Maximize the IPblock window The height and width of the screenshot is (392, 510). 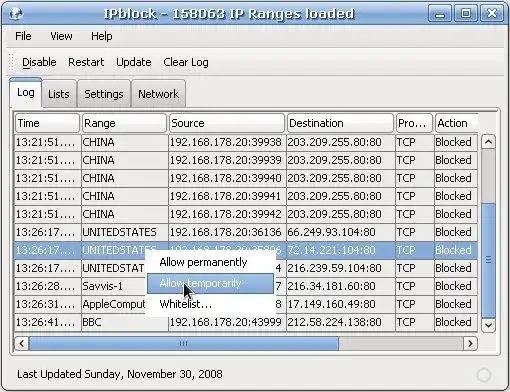click(466, 14)
